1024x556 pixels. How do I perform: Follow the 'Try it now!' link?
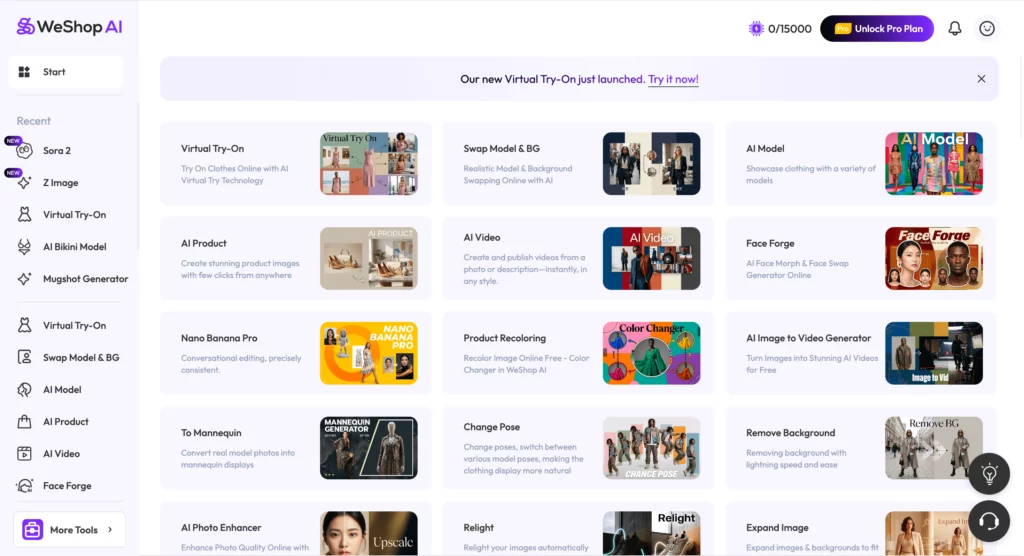click(673, 79)
